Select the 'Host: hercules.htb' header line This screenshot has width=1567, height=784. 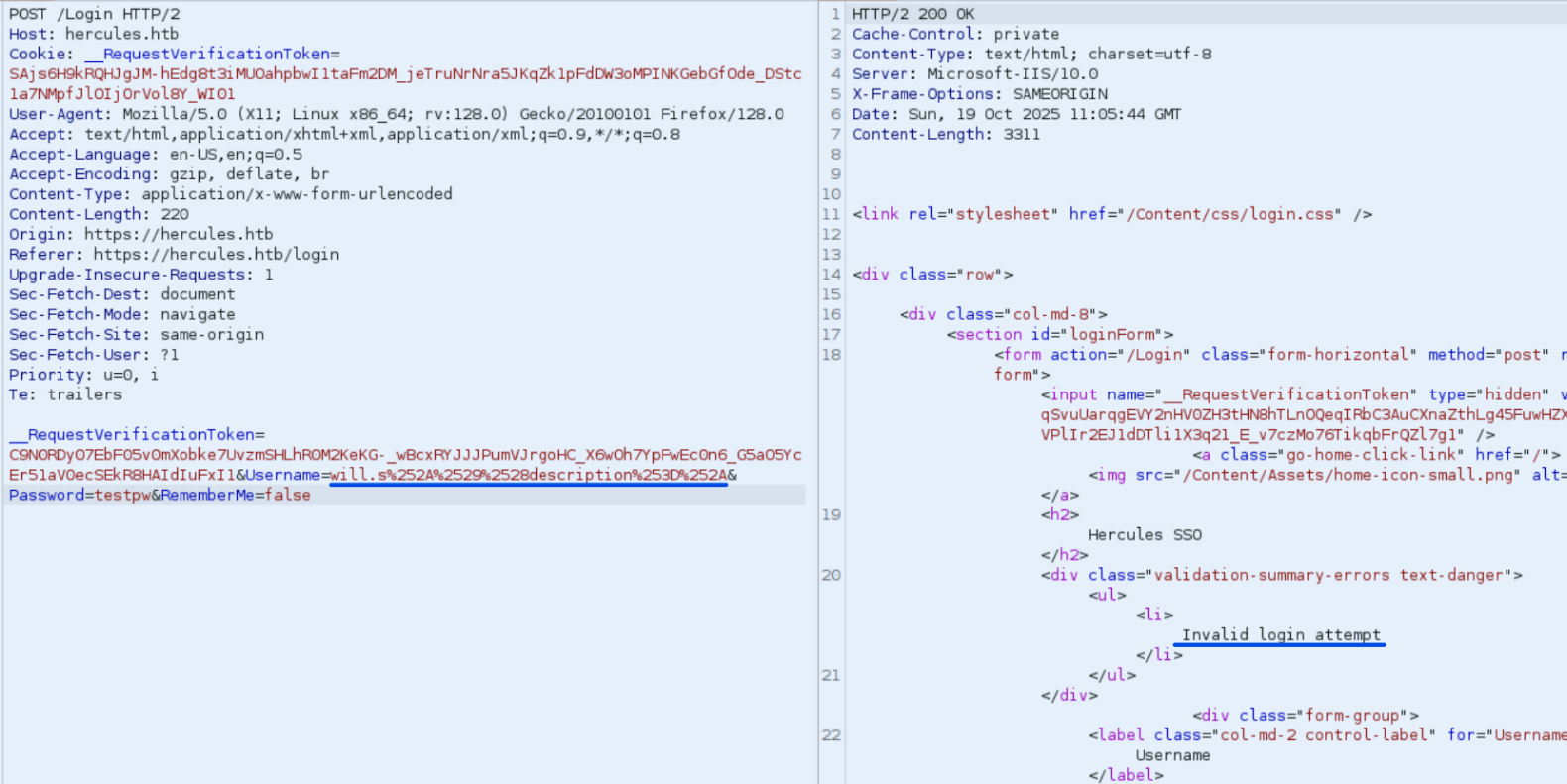click(x=94, y=34)
